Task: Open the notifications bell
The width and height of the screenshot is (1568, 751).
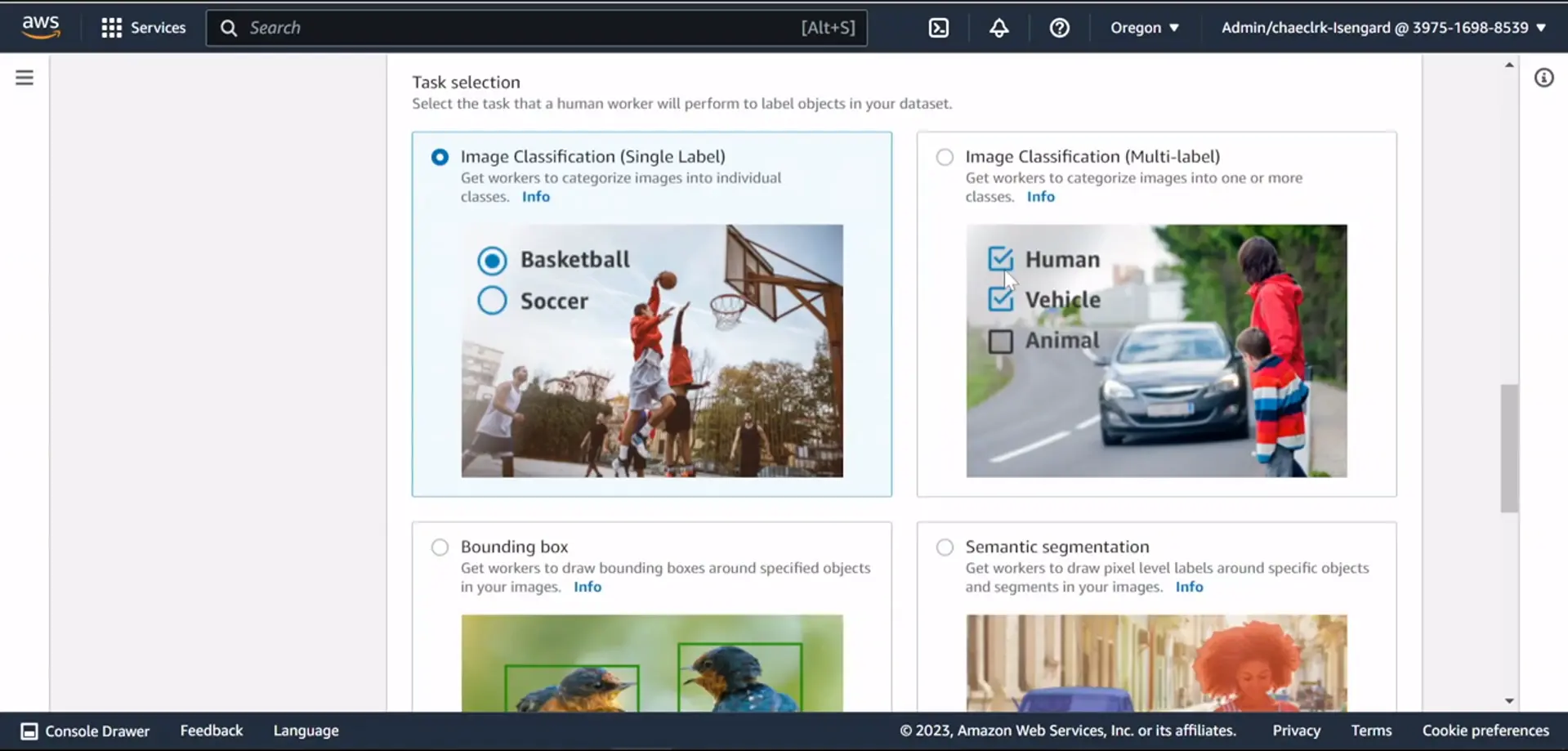Action: (x=998, y=28)
